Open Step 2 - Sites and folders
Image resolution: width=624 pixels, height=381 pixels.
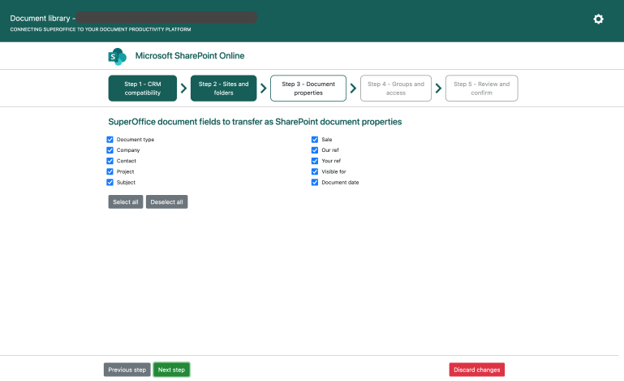point(224,88)
